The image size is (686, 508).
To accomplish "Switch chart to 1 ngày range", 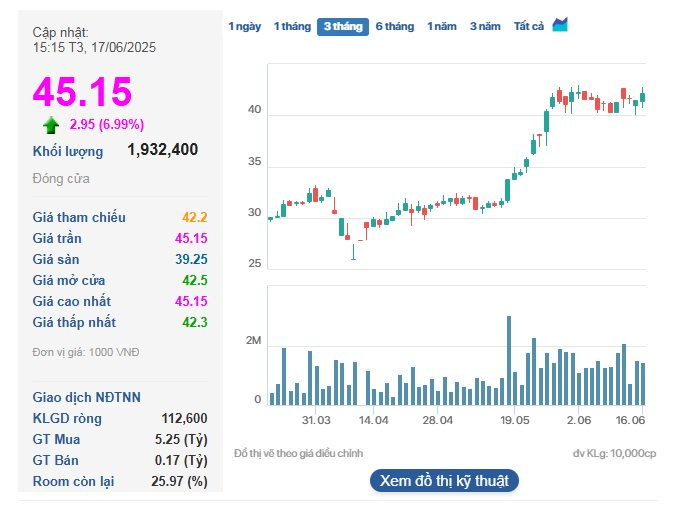I will [x=244, y=27].
